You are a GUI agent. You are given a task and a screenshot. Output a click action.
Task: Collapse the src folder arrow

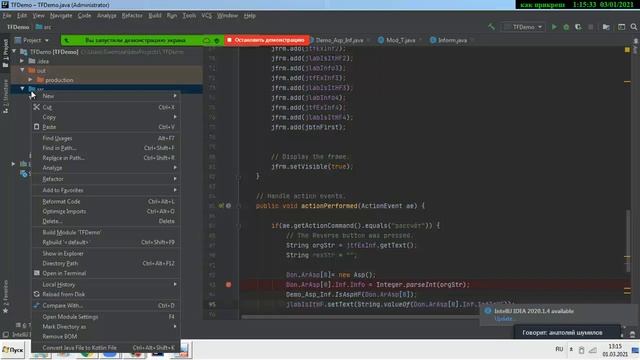[22, 89]
